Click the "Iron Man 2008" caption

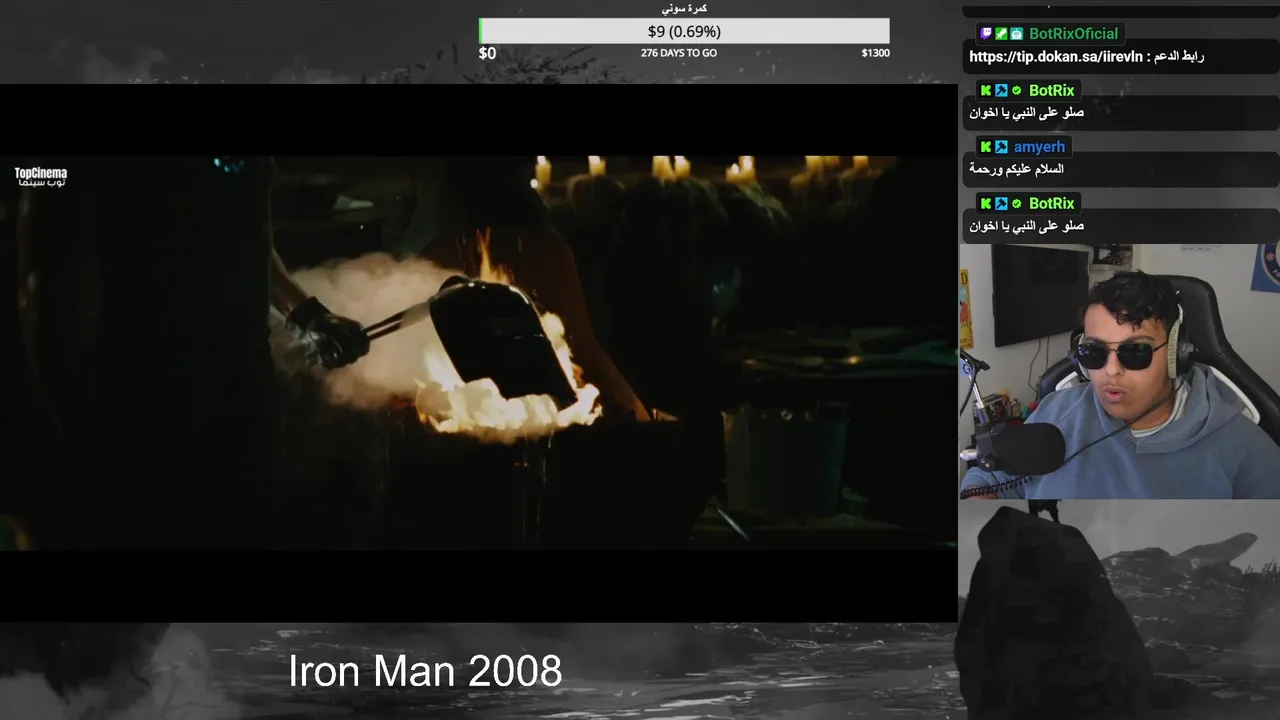tap(425, 671)
